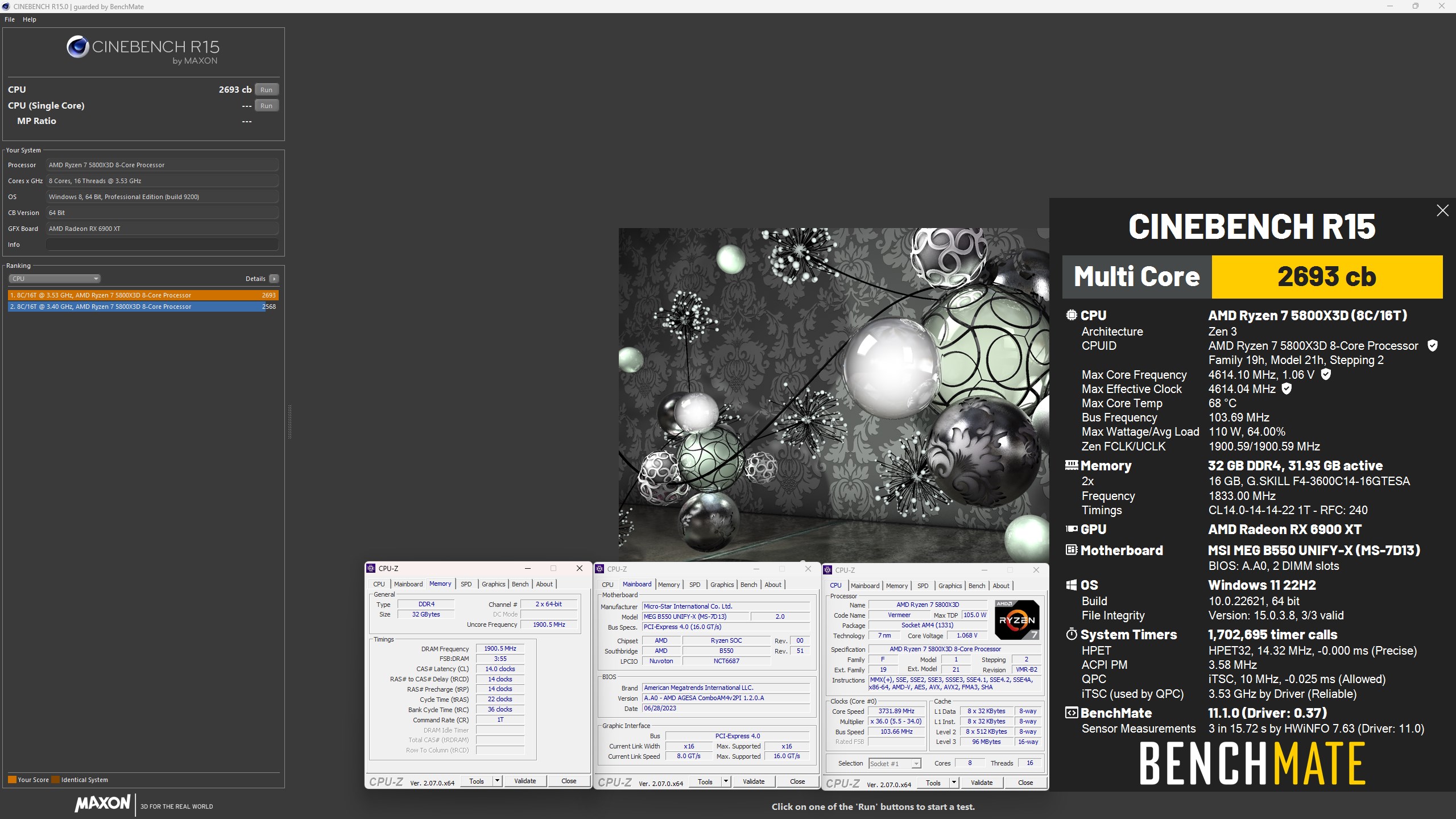Click the Memory module icon in BenchMate panel
1456x819 pixels.
click(1072, 465)
